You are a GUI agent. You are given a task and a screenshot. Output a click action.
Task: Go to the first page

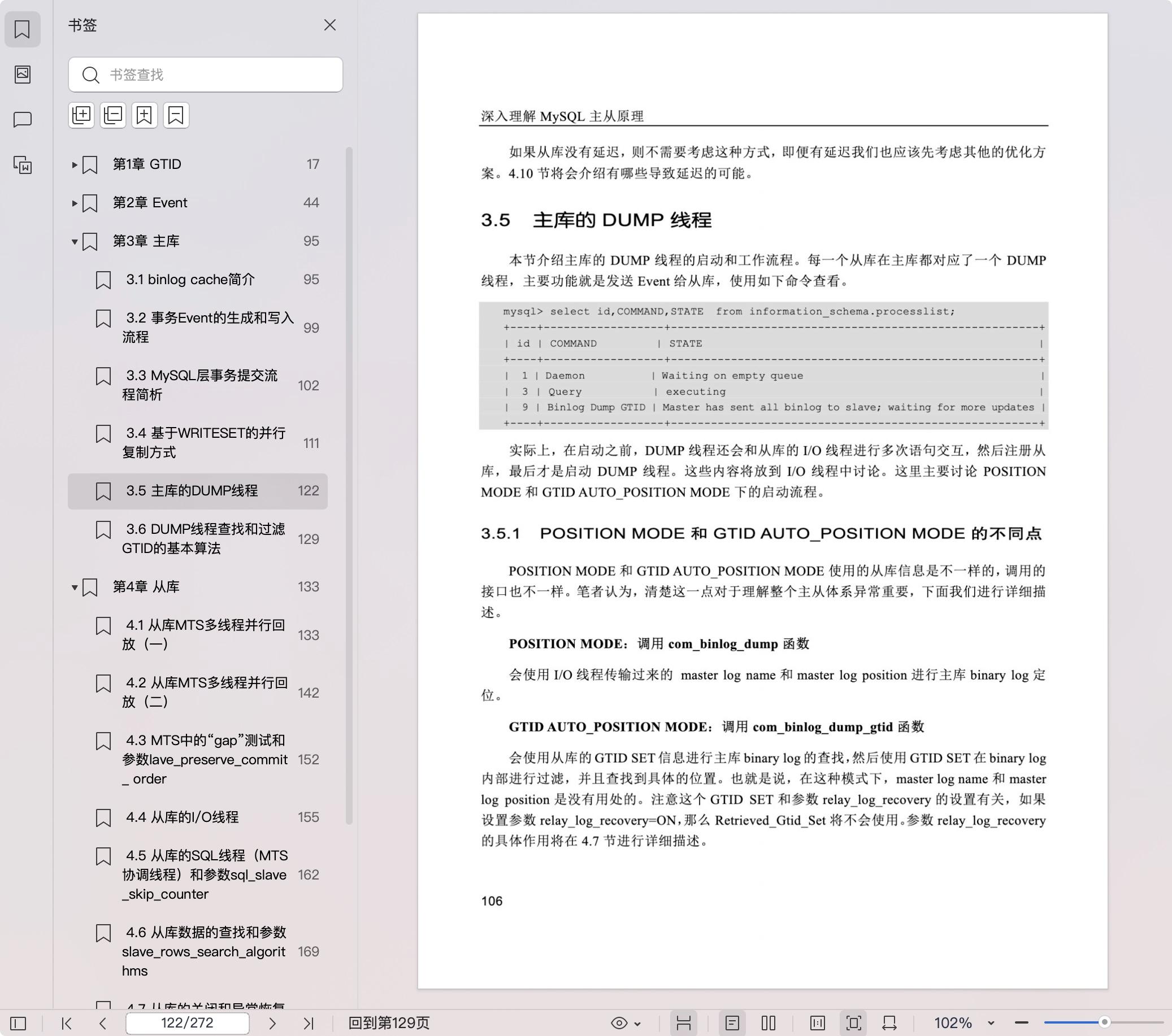[x=67, y=1023]
